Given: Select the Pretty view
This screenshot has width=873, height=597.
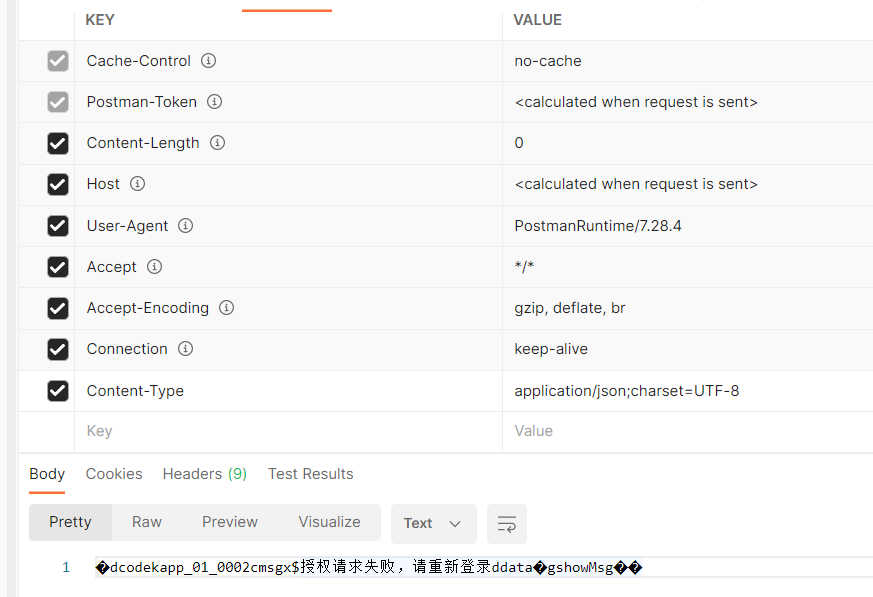Looking at the screenshot, I should (70, 522).
